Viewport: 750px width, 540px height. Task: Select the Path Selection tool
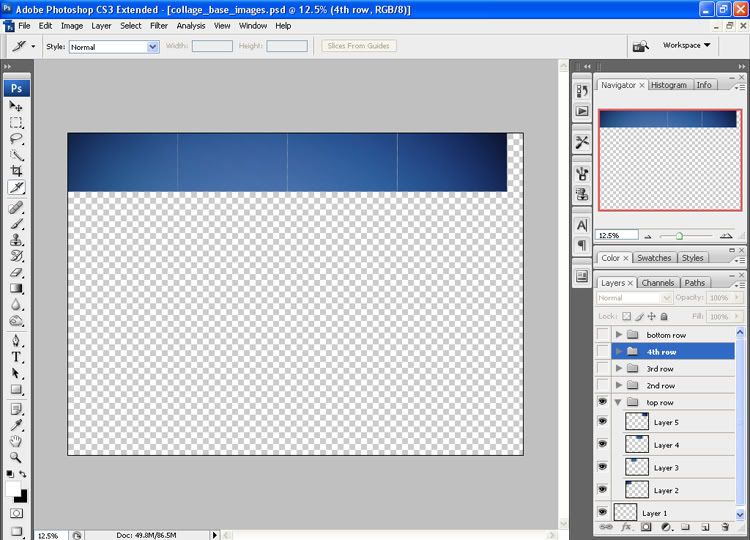(x=16, y=373)
